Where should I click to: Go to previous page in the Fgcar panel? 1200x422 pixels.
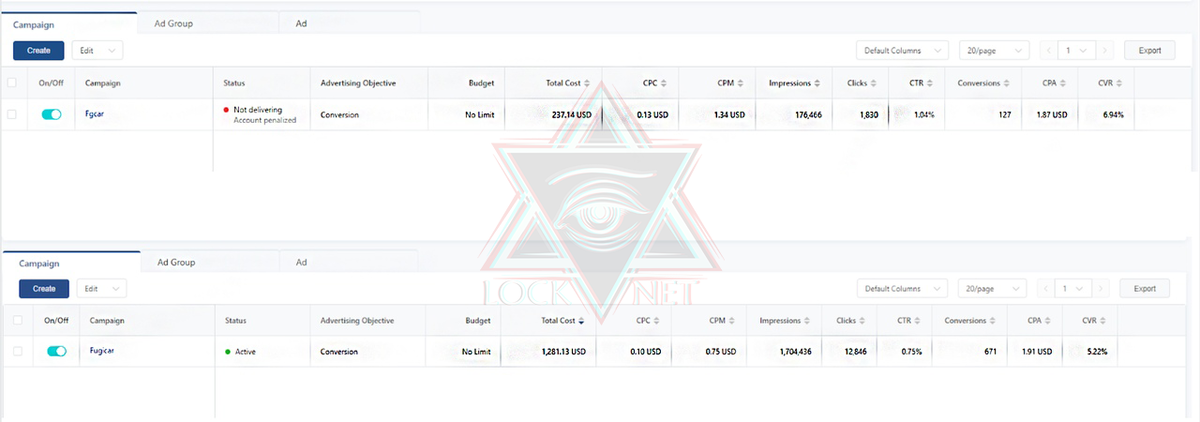click(x=1050, y=50)
